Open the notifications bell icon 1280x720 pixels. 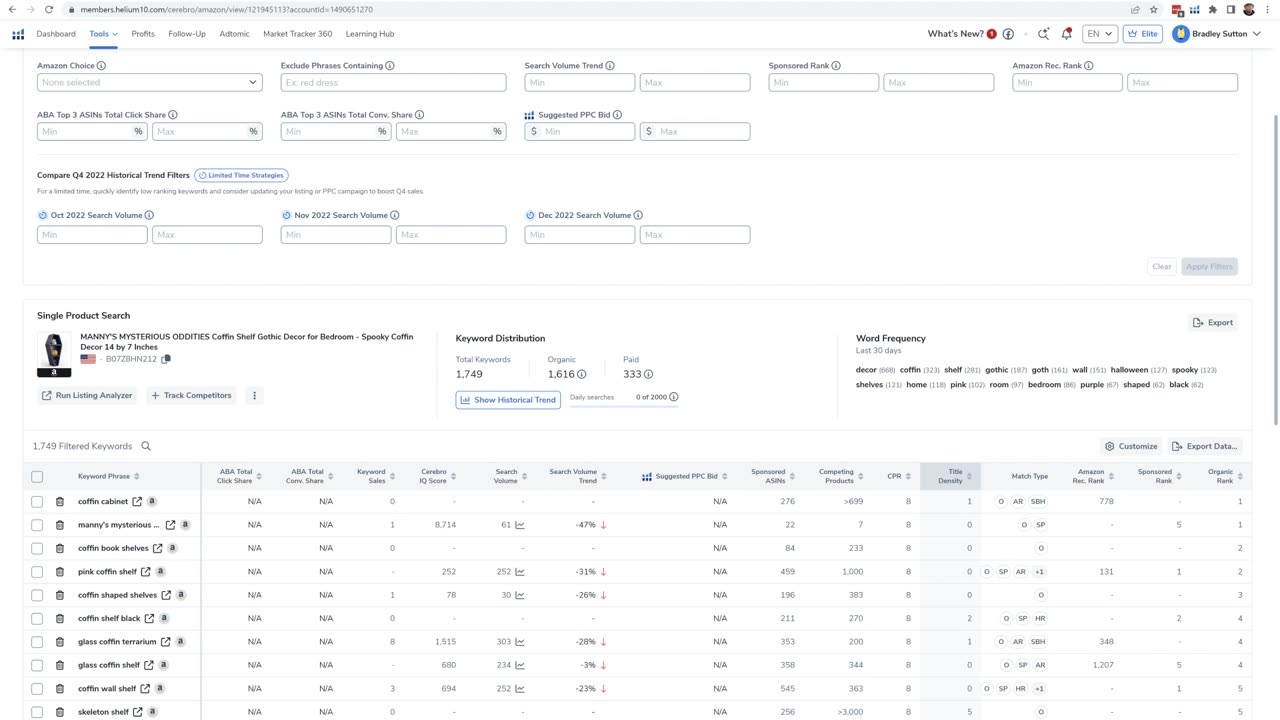pyautogui.click(x=1066, y=34)
